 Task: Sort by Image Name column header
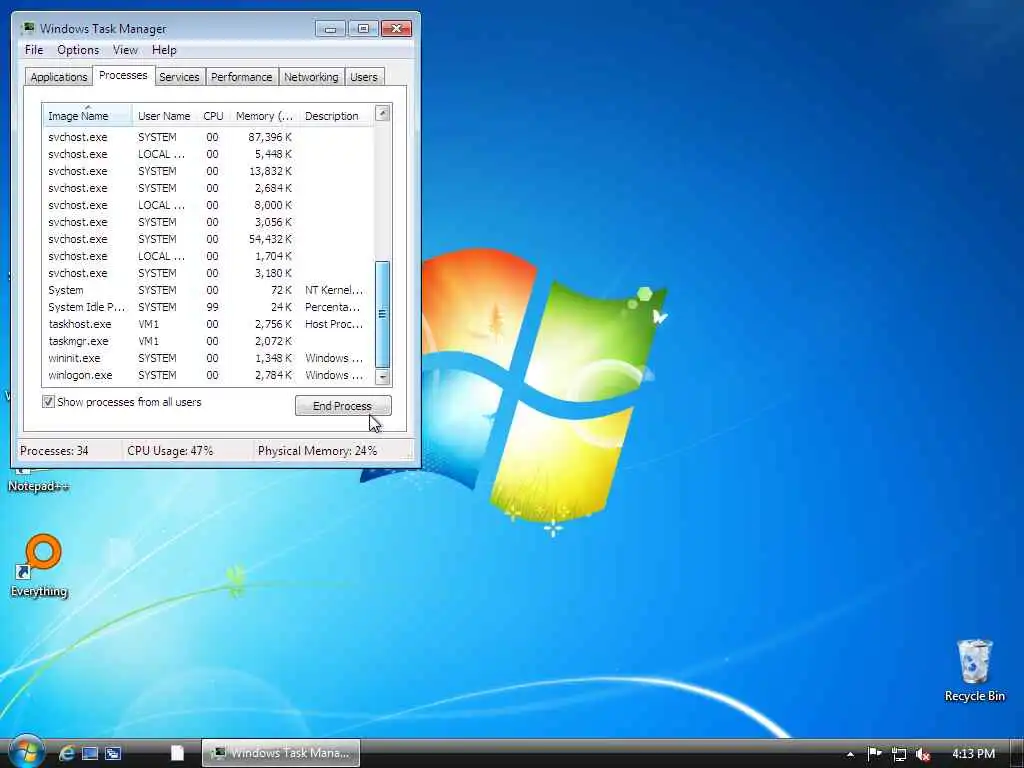[x=88, y=116]
